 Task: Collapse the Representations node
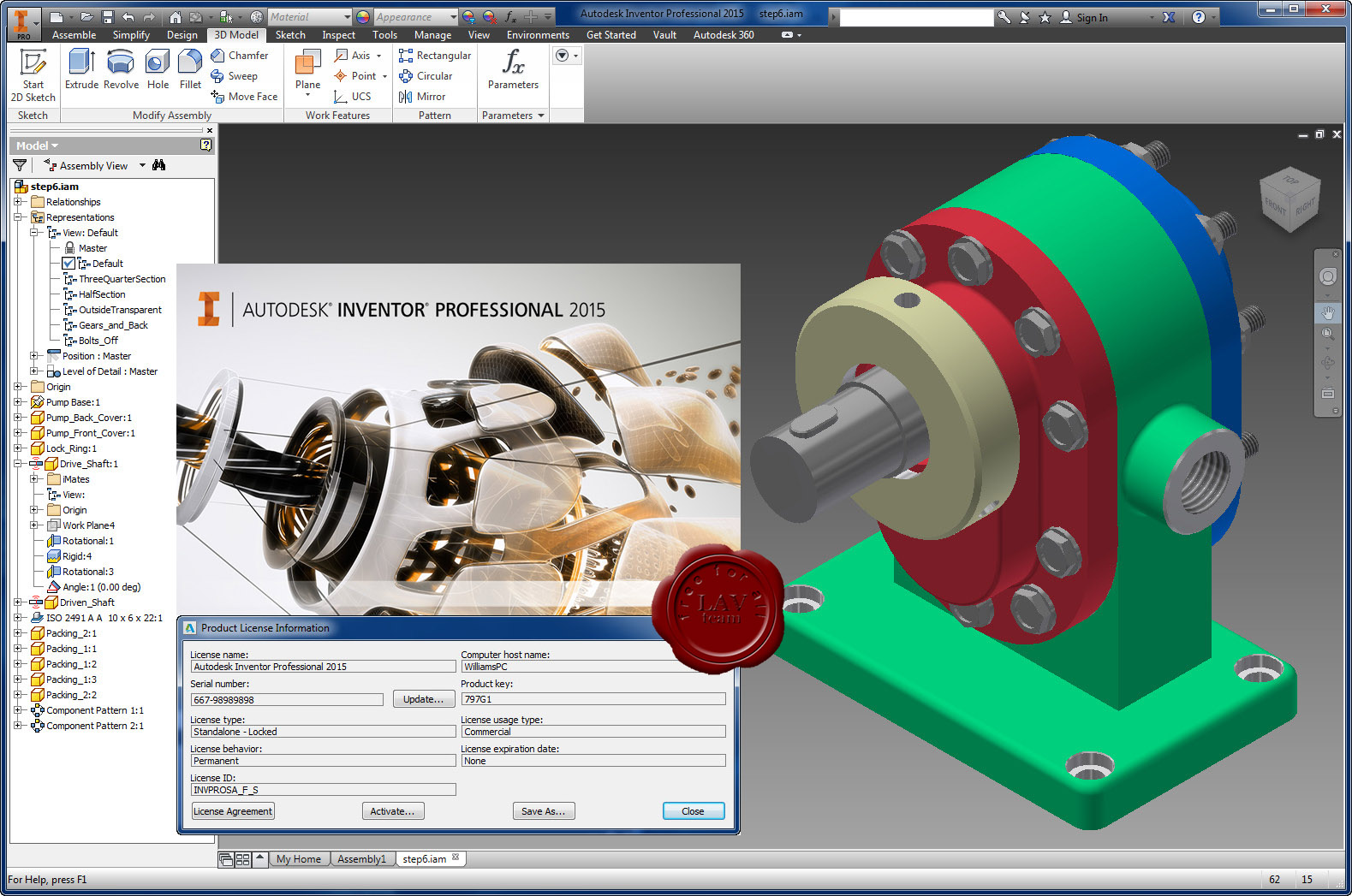pos(18,217)
